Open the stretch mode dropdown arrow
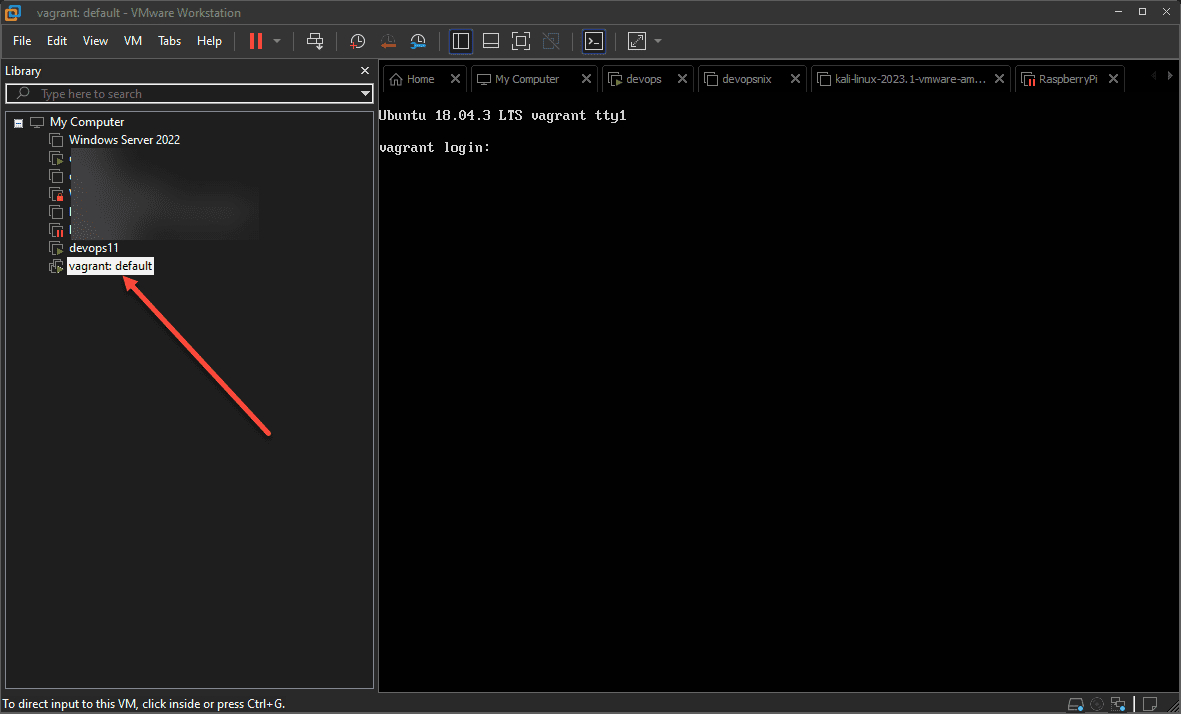This screenshot has width=1181, height=714. click(x=658, y=41)
